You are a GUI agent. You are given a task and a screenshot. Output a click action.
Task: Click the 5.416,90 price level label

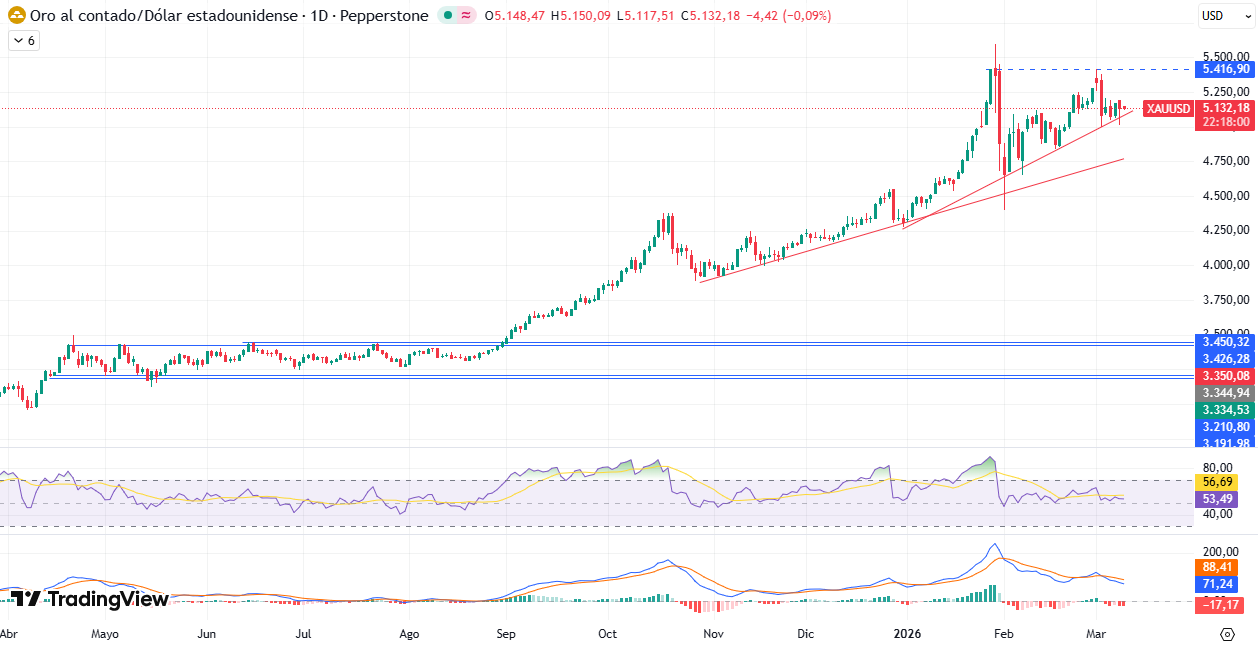[1225, 69]
